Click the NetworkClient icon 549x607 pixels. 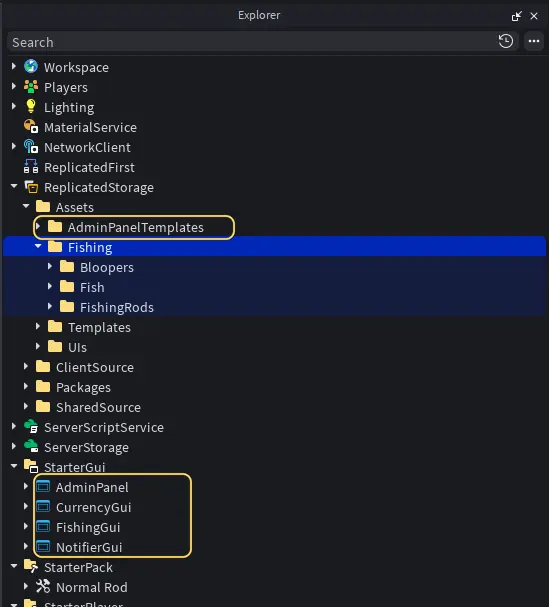pos(31,147)
